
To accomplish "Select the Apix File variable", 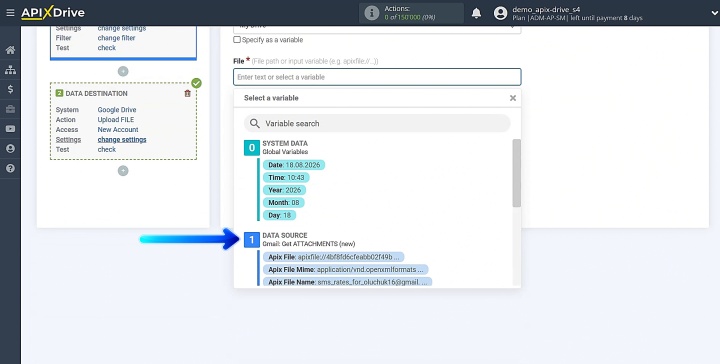I will tap(334, 257).
